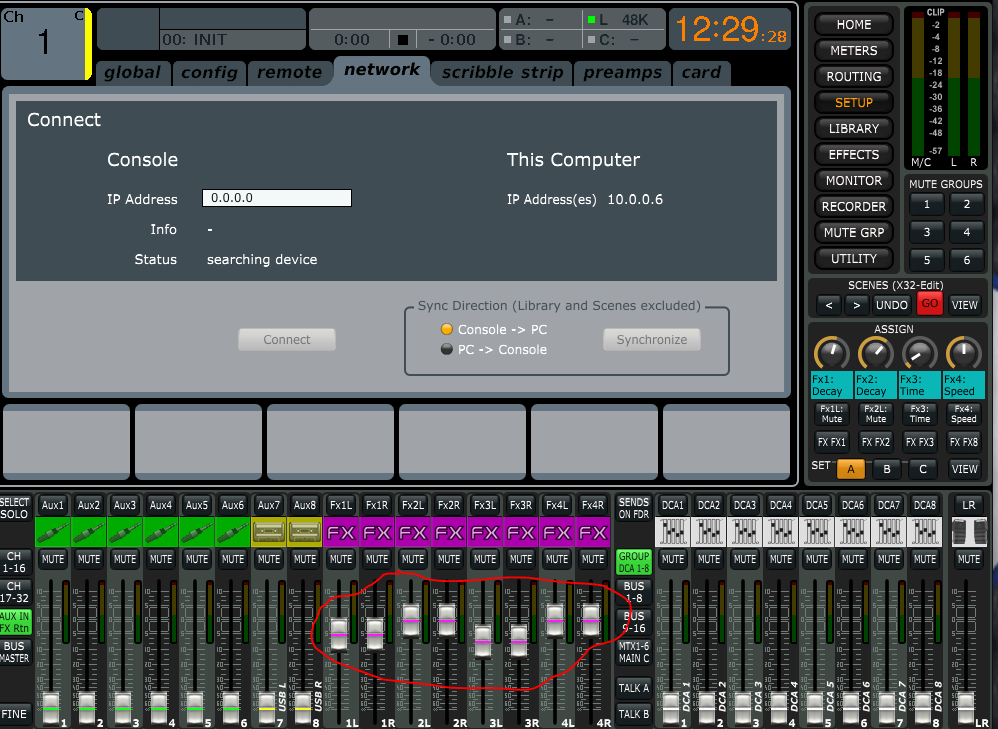This screenshot has height=729, width=998.
Task: Click the LR main fader handle
Action: 966,709
